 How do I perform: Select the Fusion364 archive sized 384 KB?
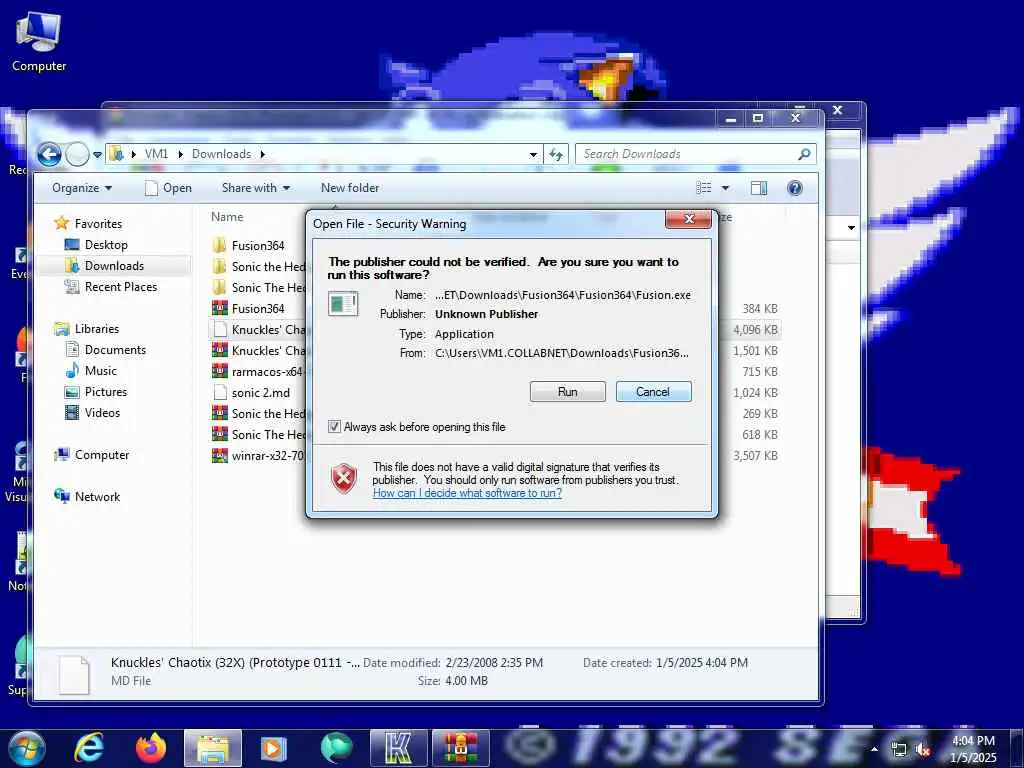[258, 308]
